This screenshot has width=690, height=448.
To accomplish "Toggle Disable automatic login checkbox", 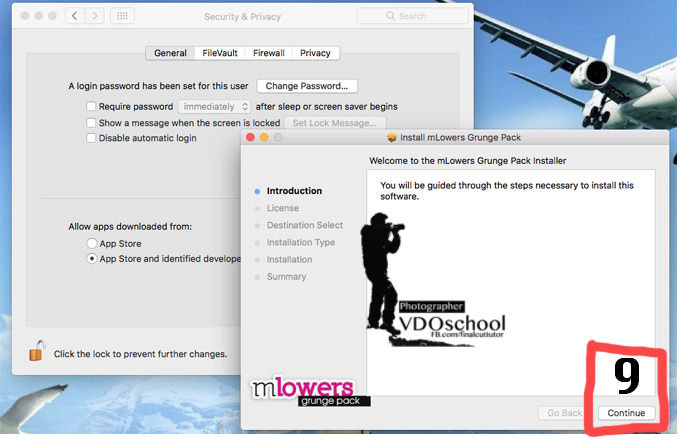I will [x=91, y=138].
